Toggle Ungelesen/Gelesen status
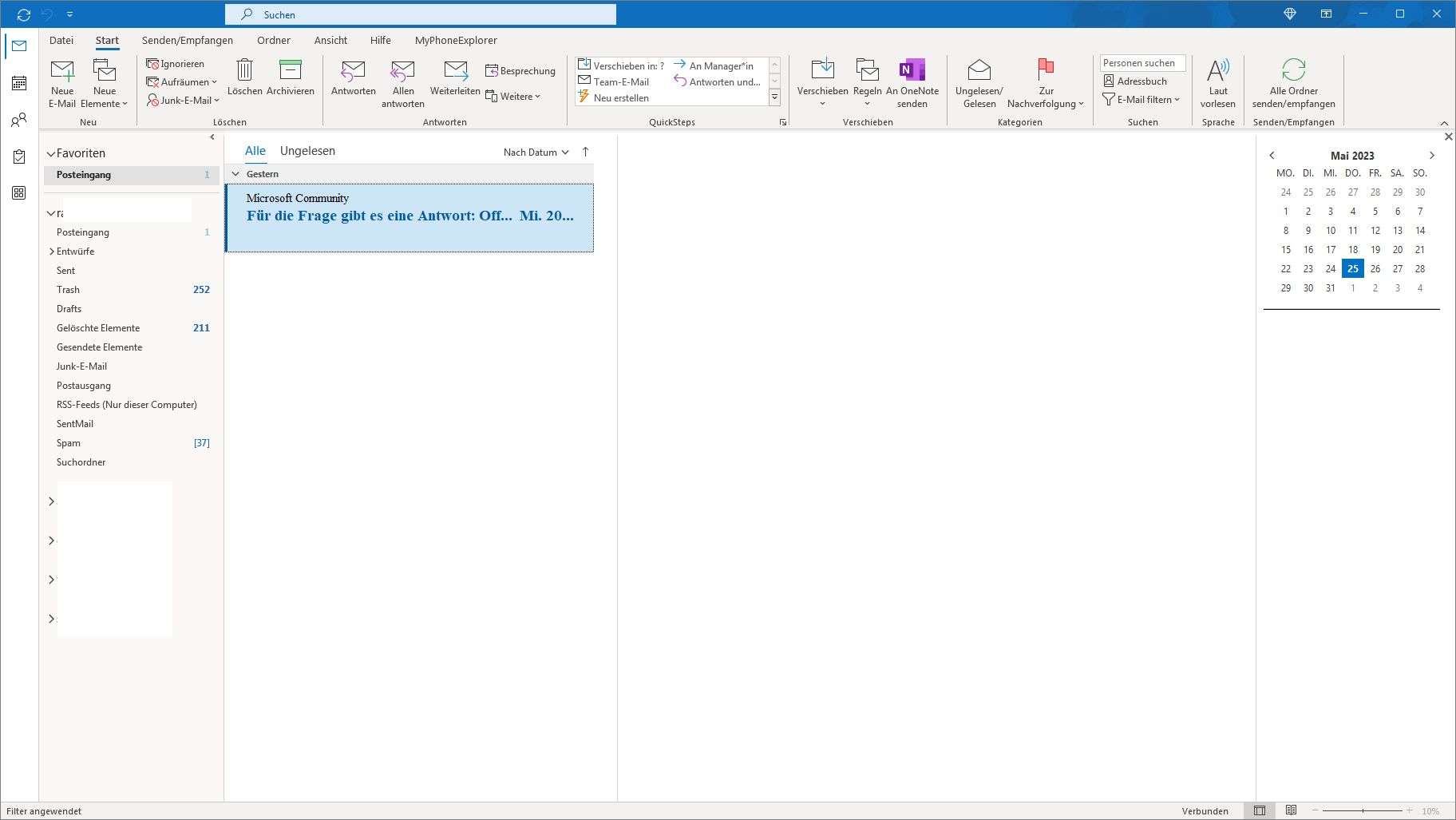The image size is (1456, 820). [979, 83]
